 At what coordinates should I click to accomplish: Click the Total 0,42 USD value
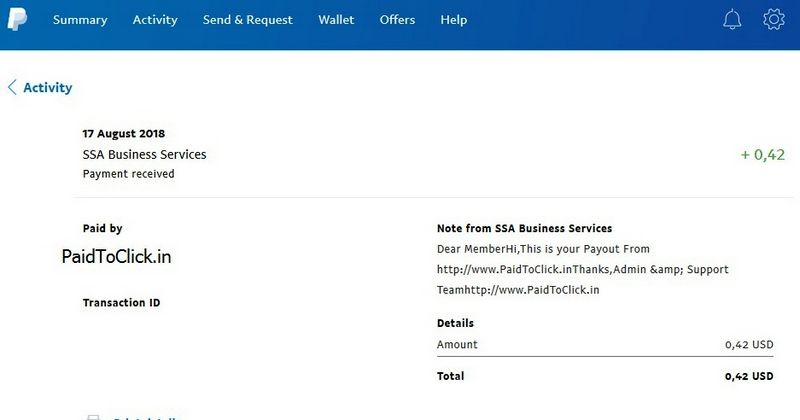pos(749,376)
